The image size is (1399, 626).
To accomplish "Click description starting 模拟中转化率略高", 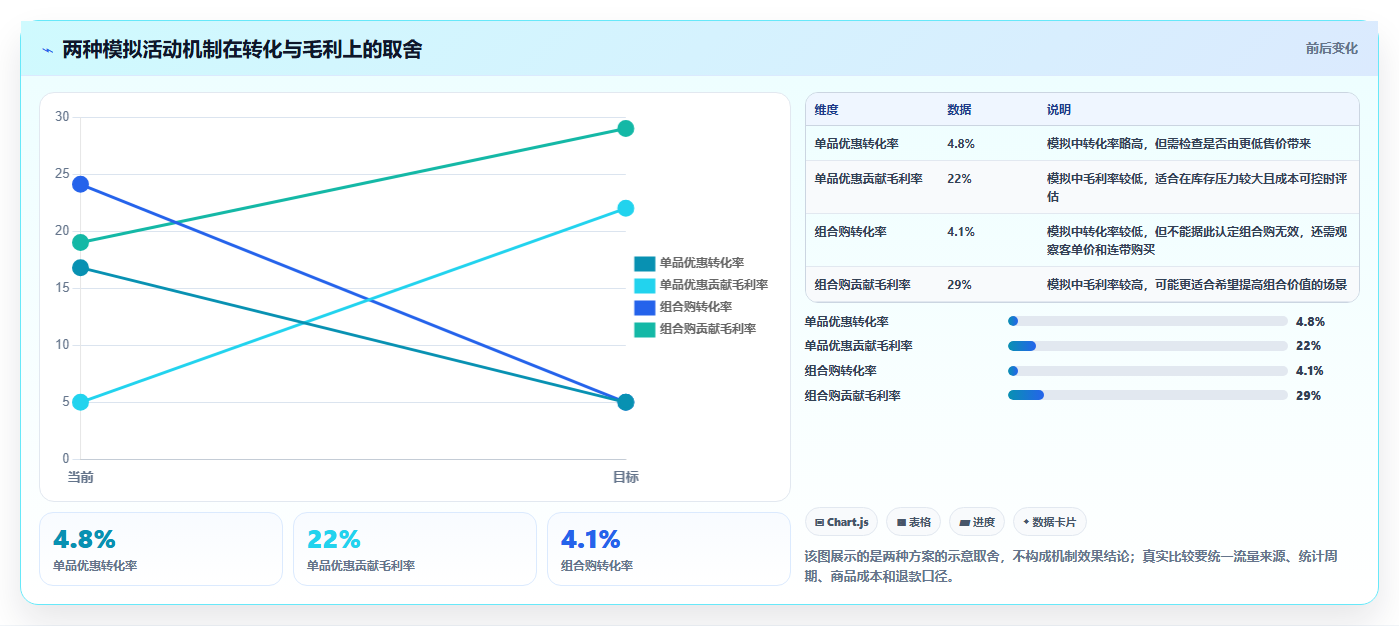I will click(1179, 144).
